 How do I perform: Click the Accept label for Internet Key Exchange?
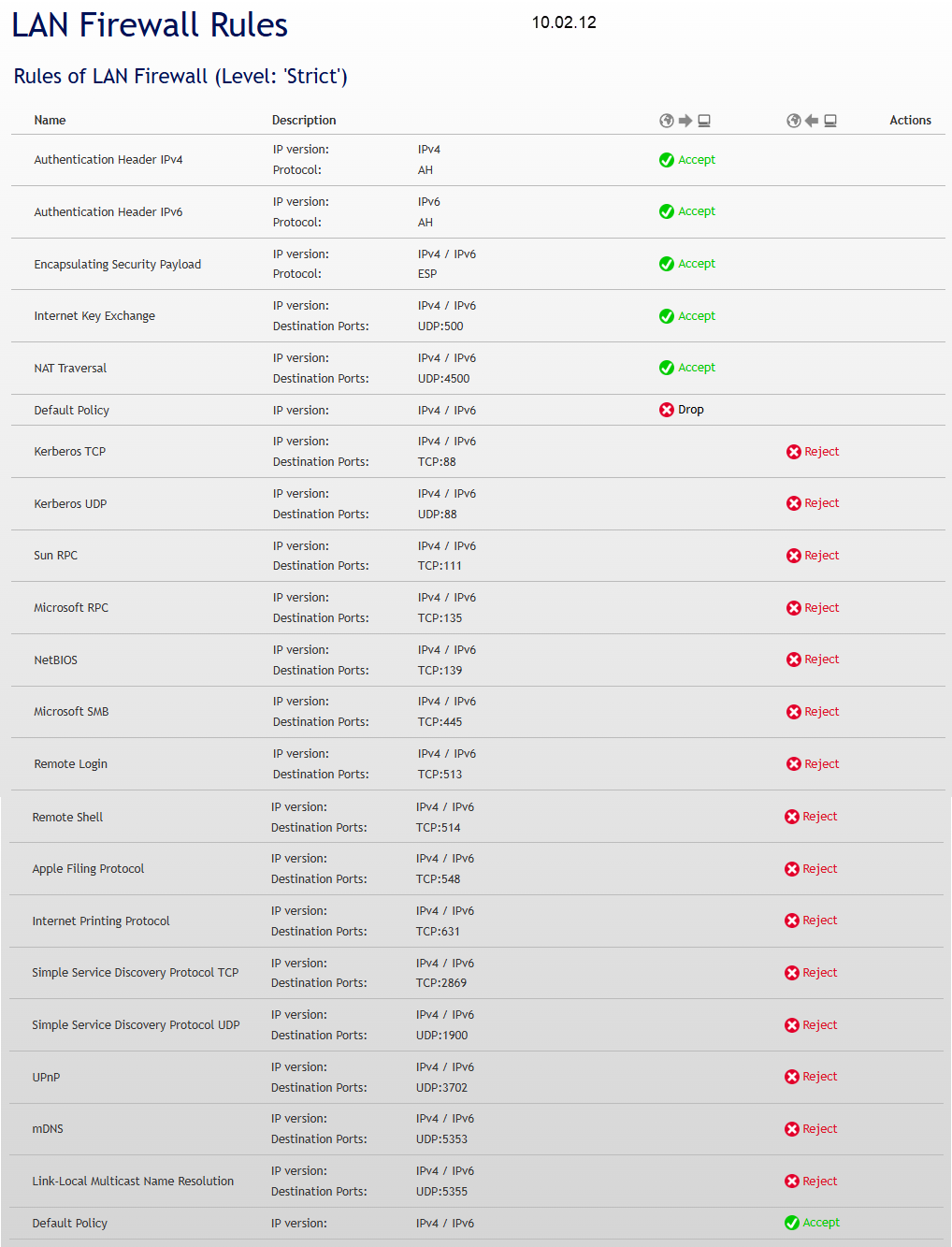[697, 316]
